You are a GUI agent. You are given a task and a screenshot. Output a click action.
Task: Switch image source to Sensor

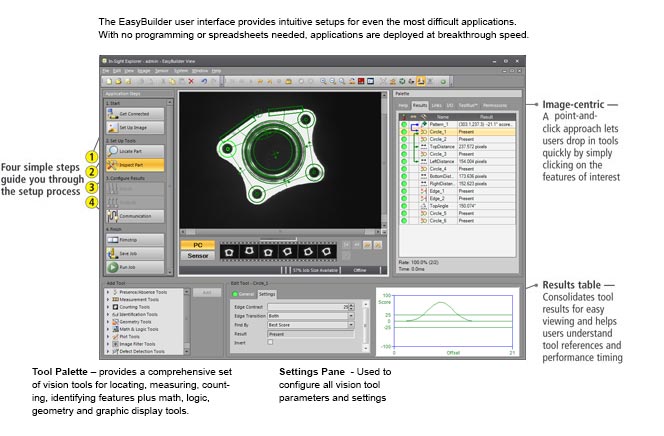click(197, 255)
